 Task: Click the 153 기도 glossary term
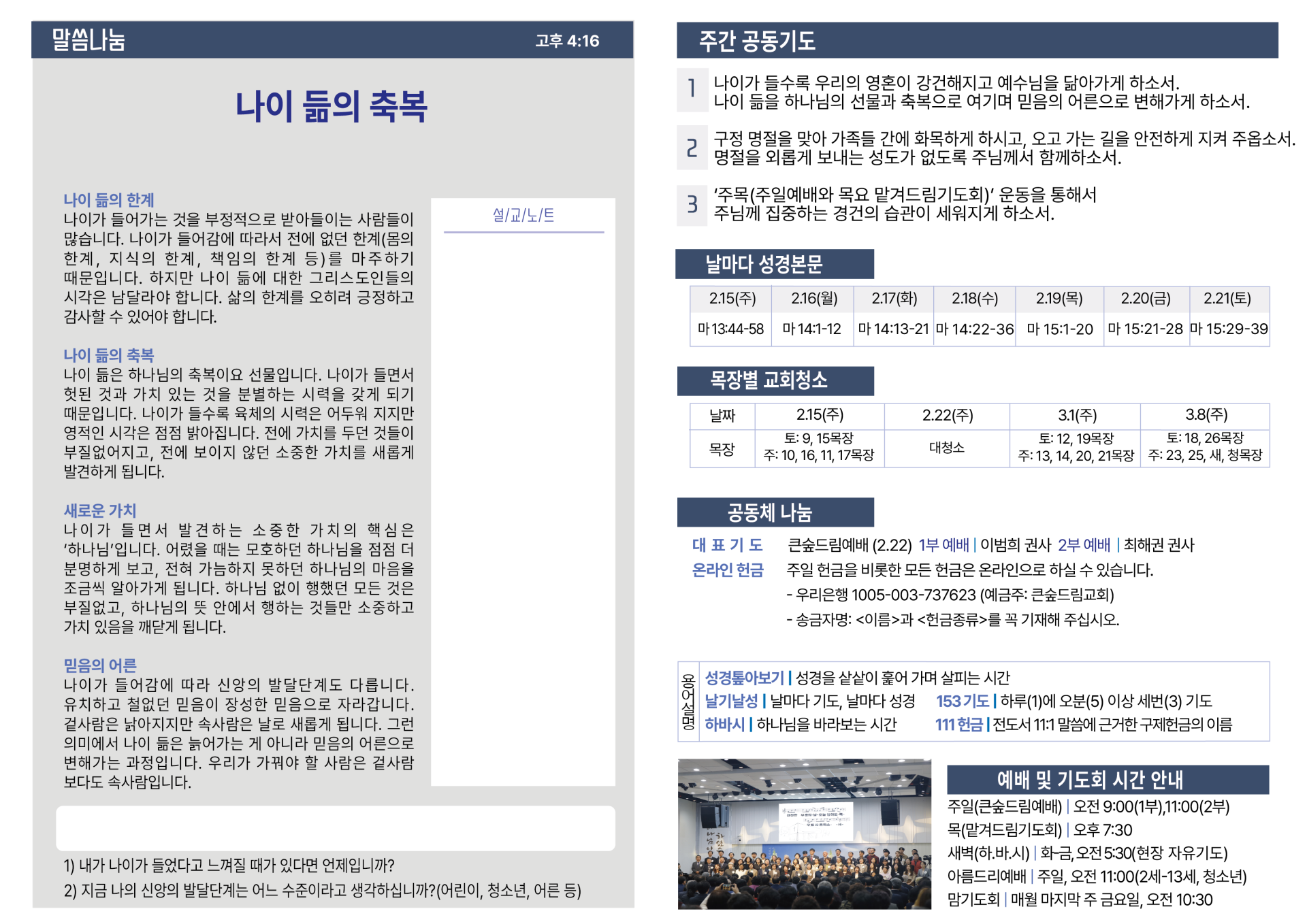pos(962,701)
